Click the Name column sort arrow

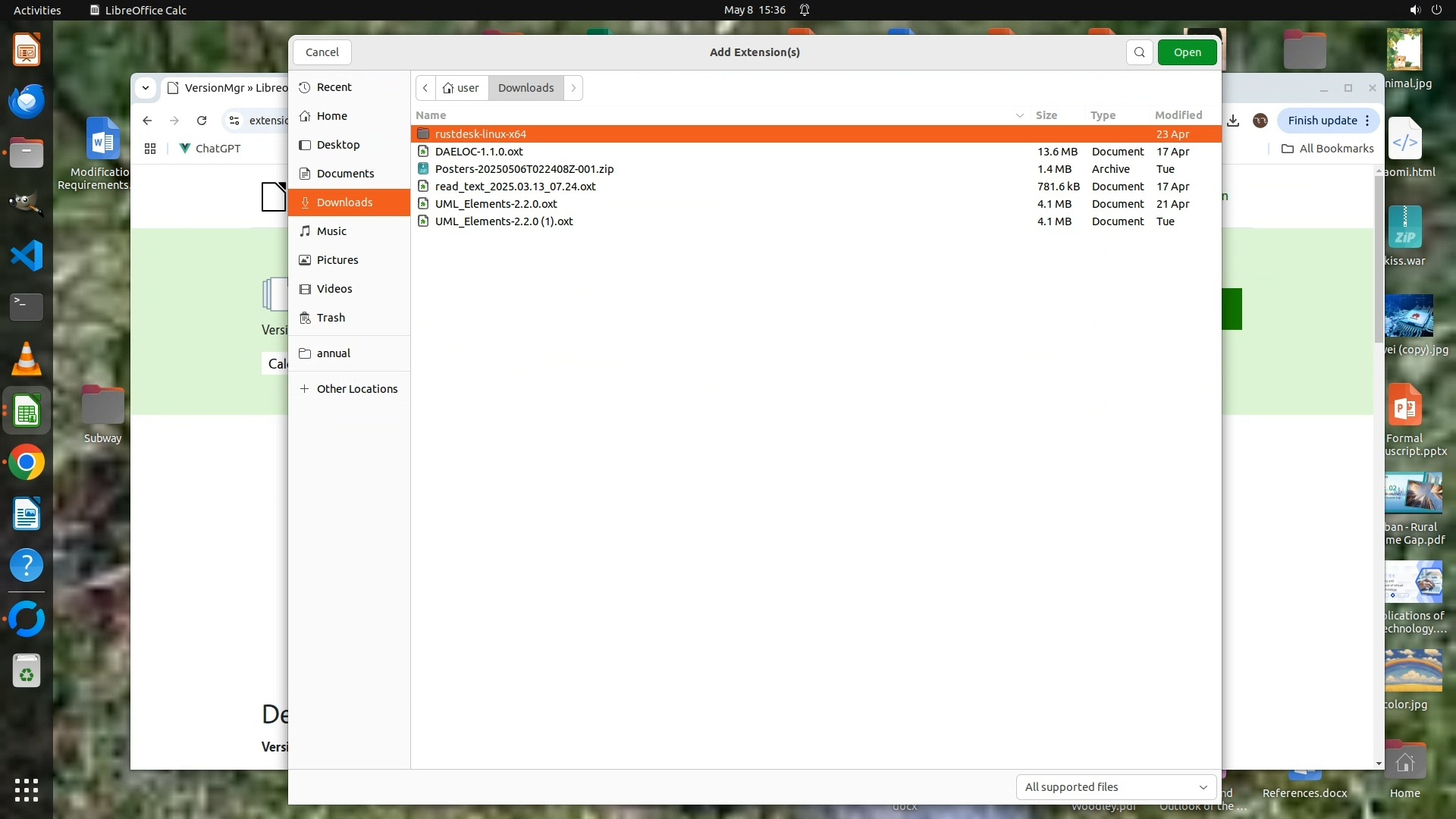coord(1019,115)
